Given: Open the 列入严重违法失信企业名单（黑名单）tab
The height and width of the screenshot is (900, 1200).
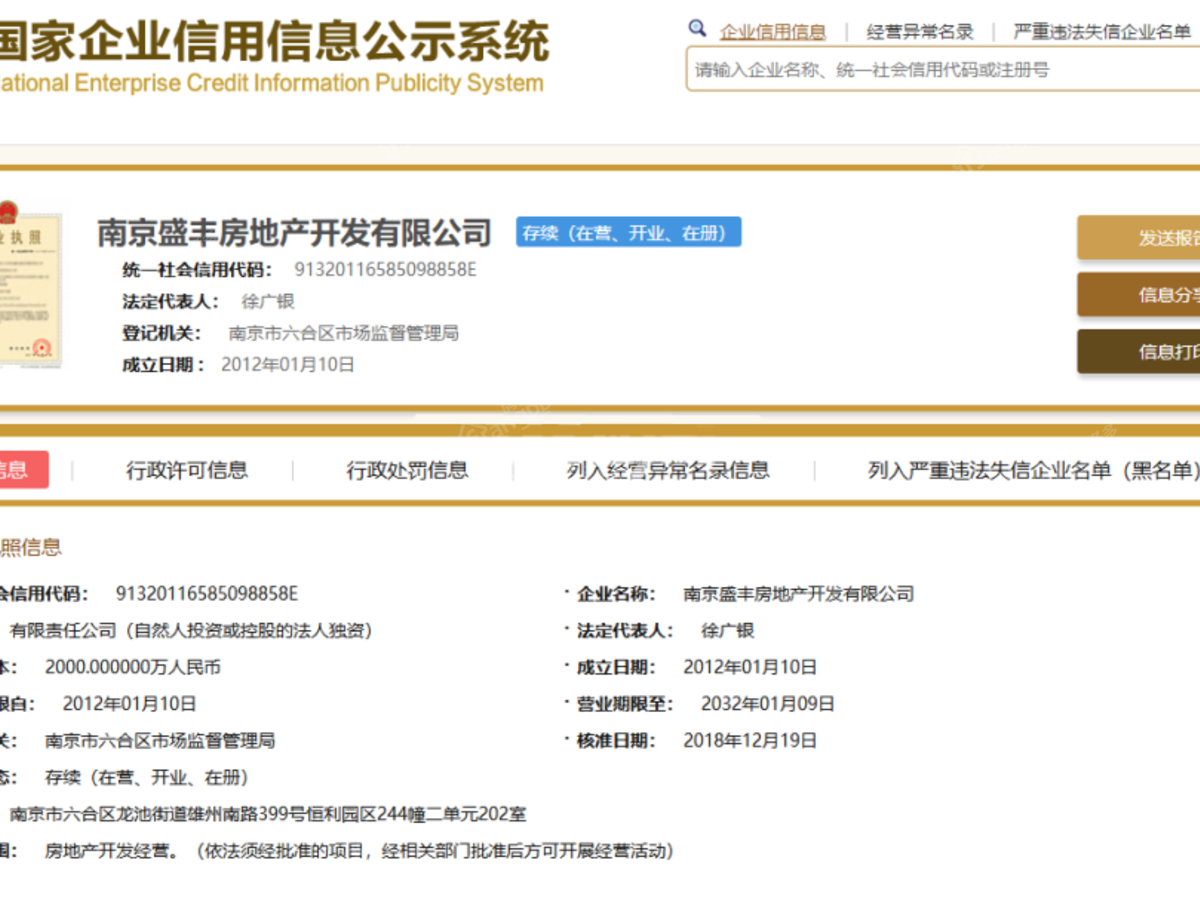Looking at the screenshot, I should pyautogui.click(x=1033, y=470).
